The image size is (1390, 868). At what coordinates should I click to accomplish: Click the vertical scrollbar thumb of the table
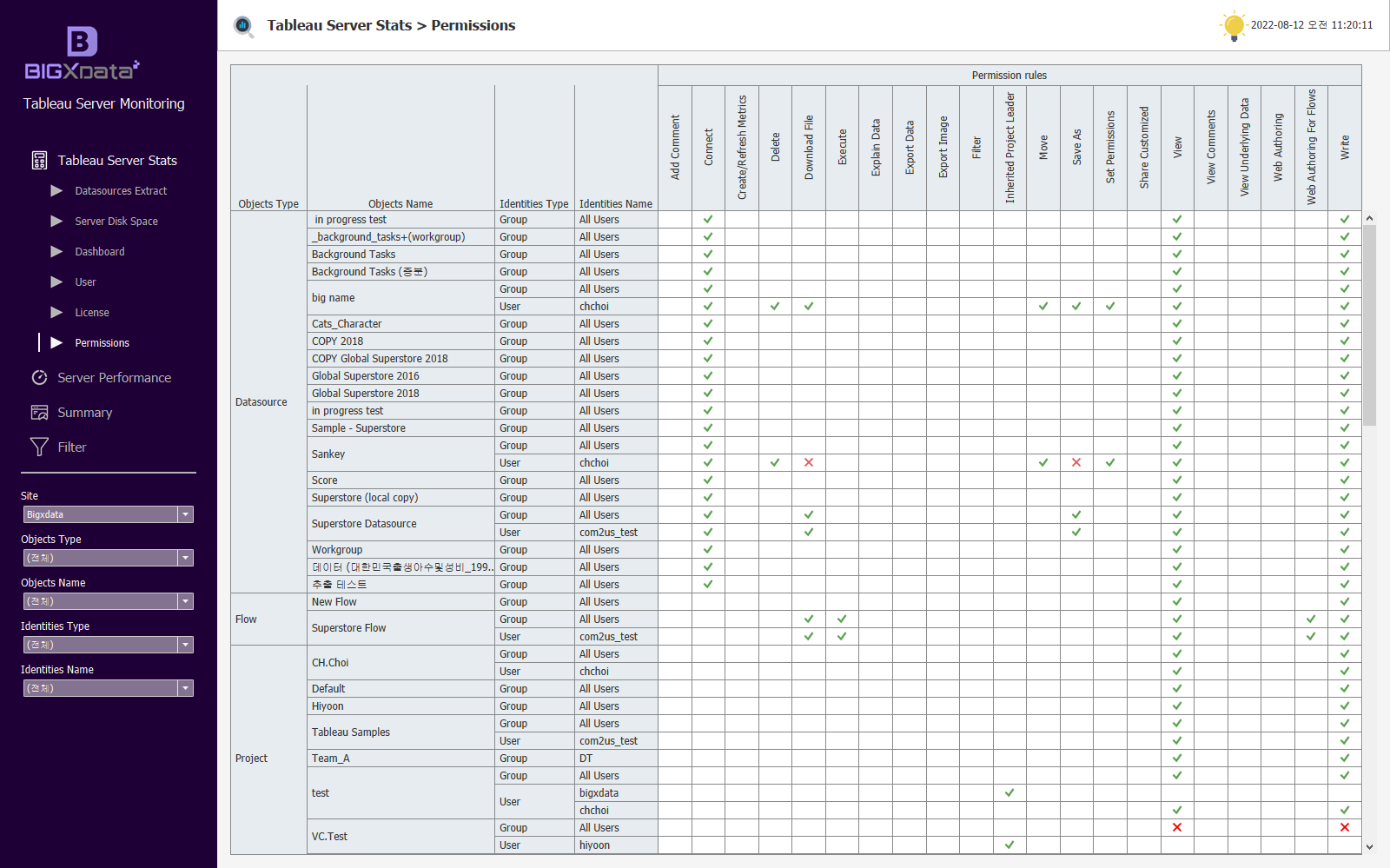tap(1369, 325)
